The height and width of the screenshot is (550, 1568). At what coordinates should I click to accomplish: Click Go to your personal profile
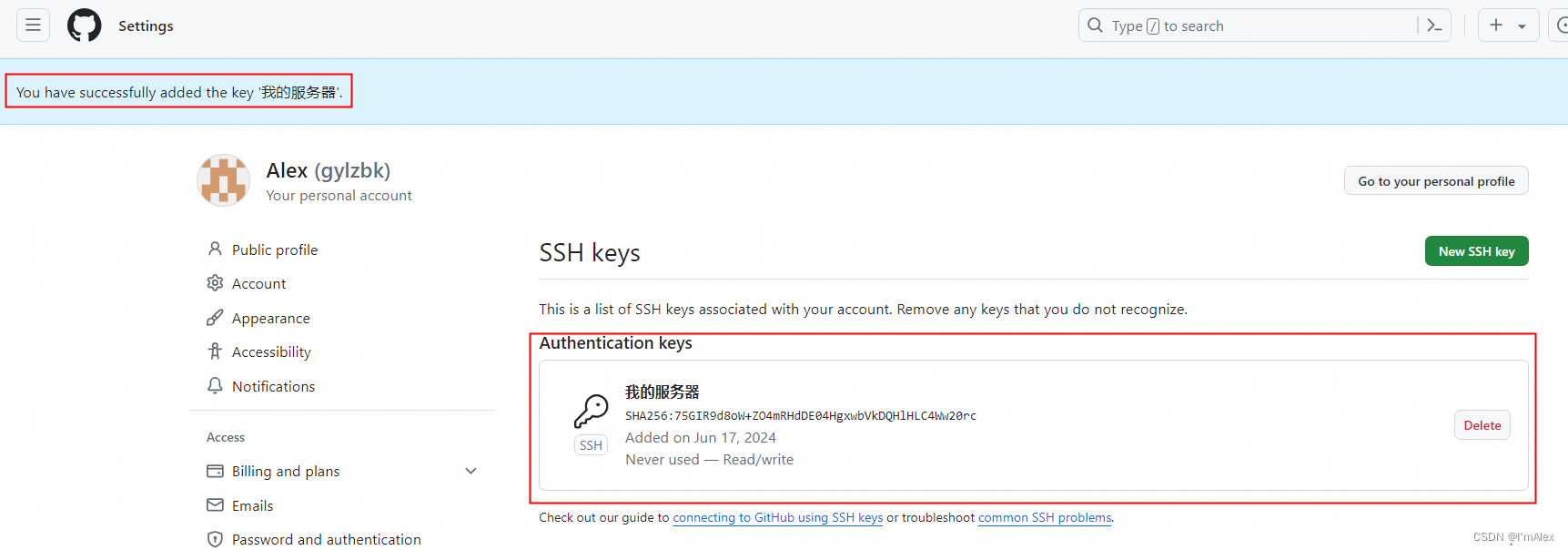click(1436, 181)
